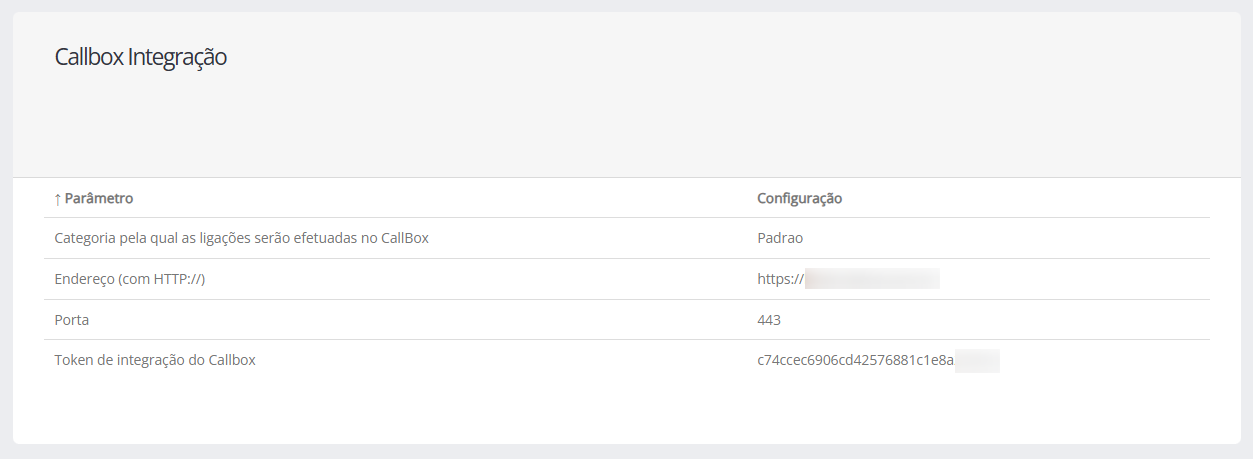The width and height of the screenshot is (1253, 459).
Task: Click the Padrao configuration value
Action: (780, 239)
